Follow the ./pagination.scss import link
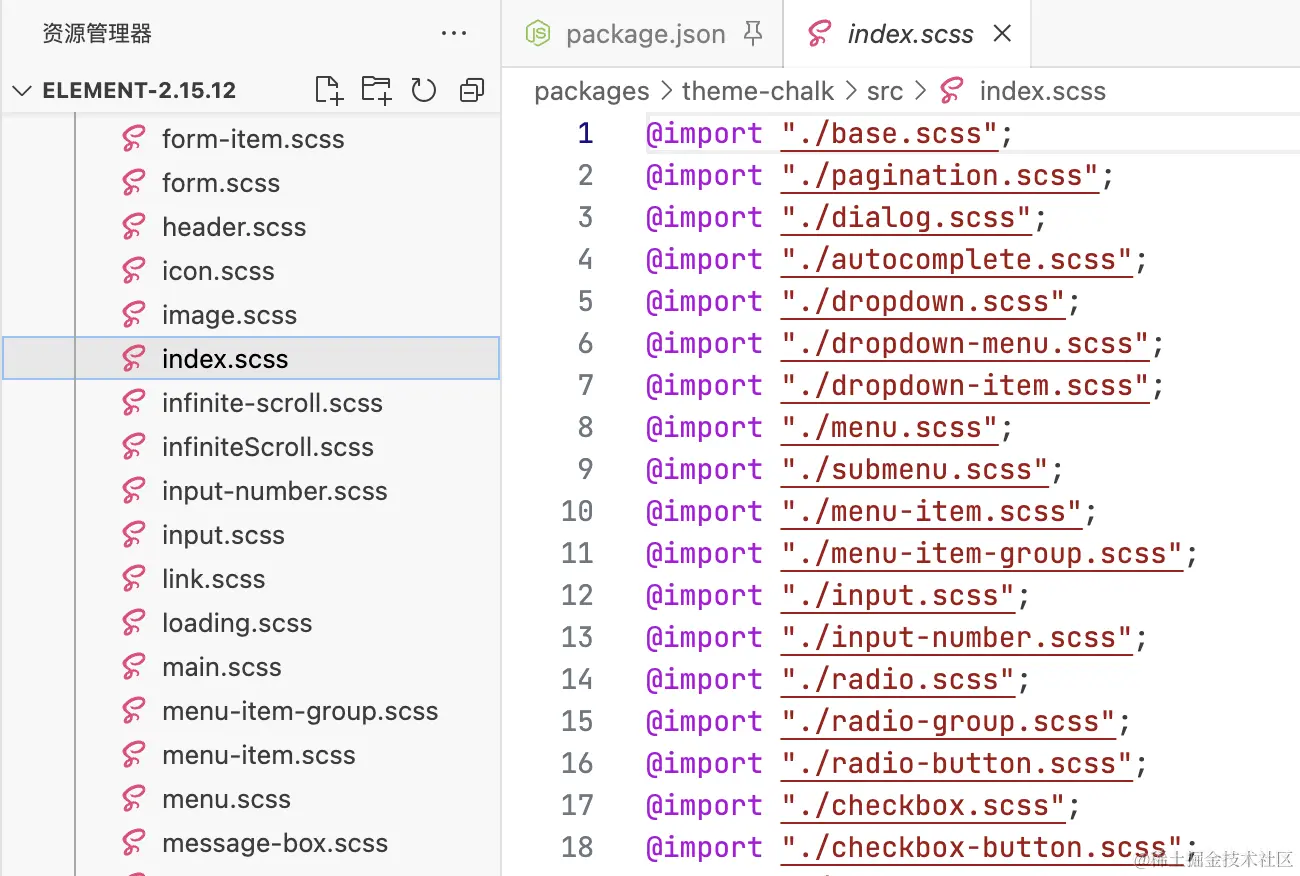 point(940,176)
